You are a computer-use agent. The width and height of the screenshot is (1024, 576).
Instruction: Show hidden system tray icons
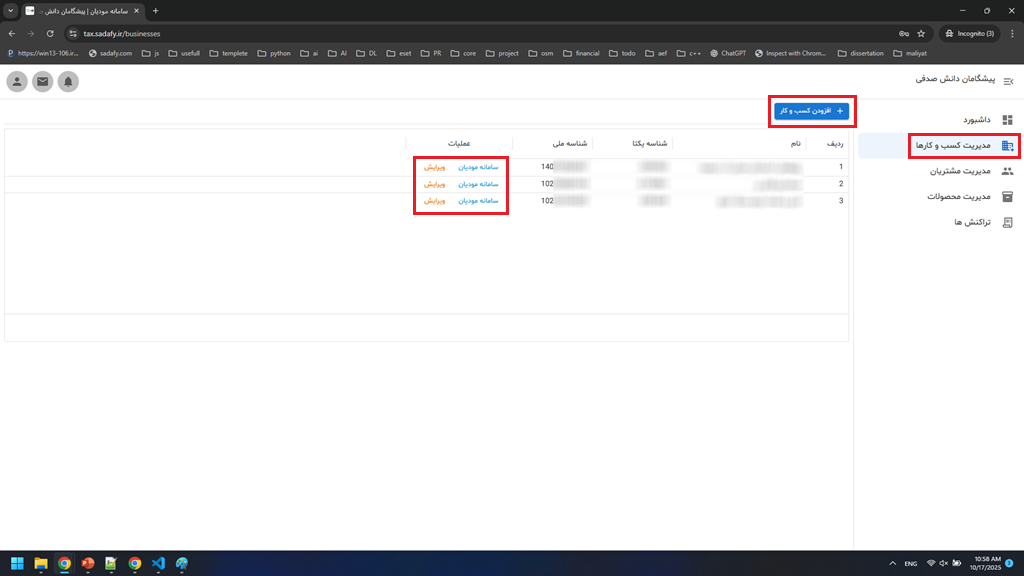[890, 563]
